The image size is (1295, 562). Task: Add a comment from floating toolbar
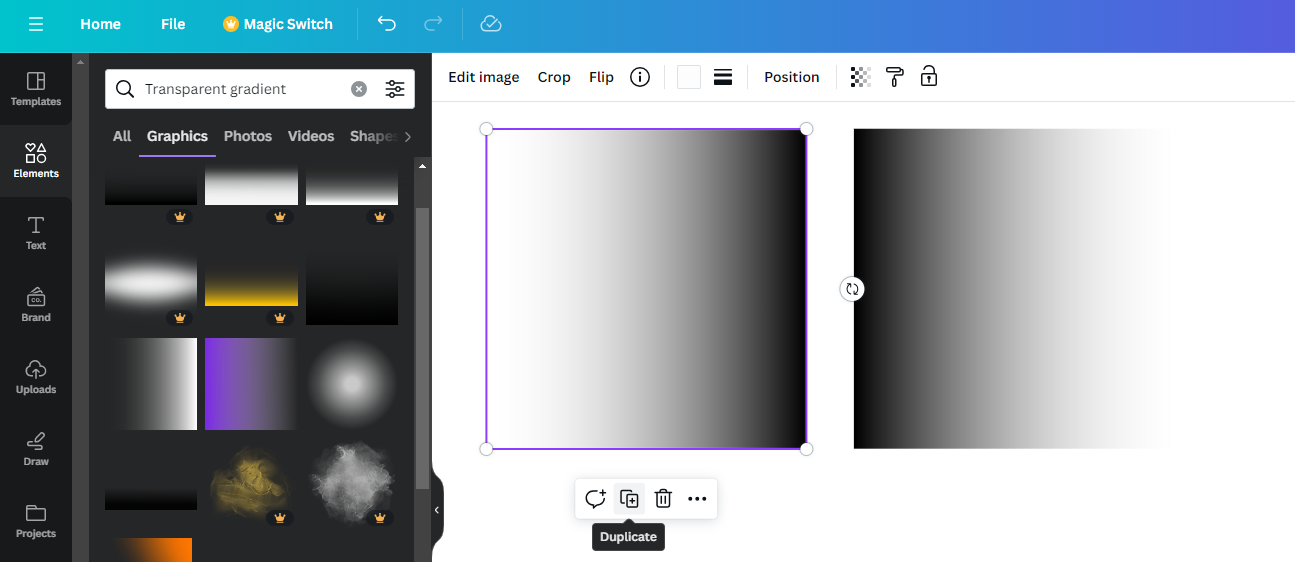point(595,499)
